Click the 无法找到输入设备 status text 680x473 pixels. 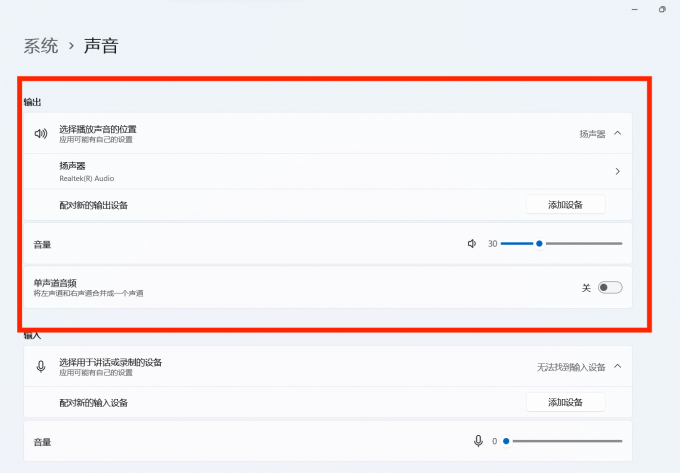pyautogui.click(x=571, y=367)
